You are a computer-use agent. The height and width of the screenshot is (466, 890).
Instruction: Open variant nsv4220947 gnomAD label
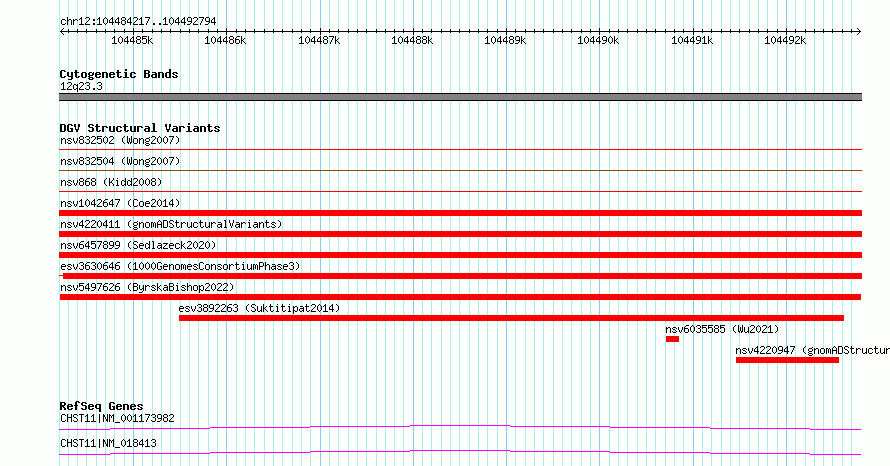point(812,350)
